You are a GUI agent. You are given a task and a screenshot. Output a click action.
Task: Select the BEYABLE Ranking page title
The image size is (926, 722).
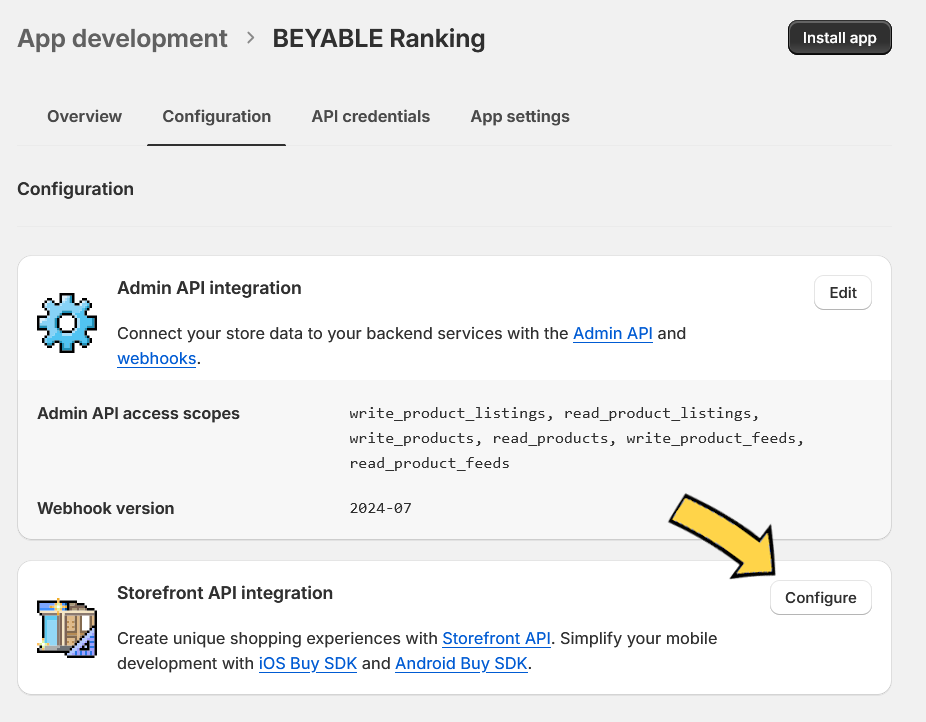tap(379, 38)
